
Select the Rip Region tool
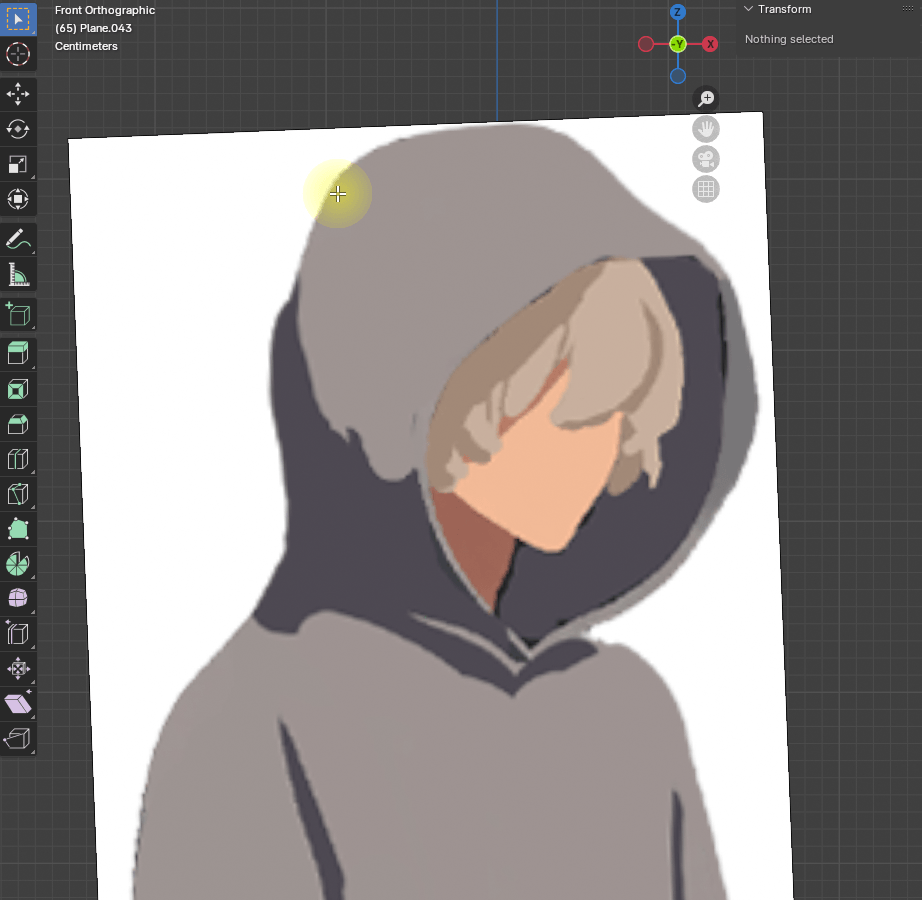18,738
